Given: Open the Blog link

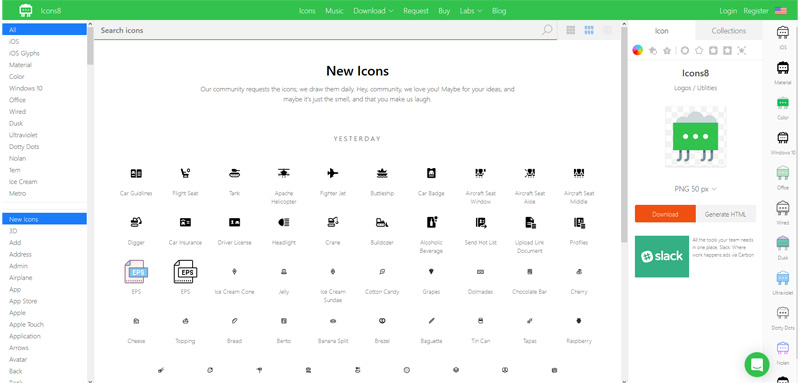Looking at the screenshot, I should pyautogui.click(x=499, y=11).
